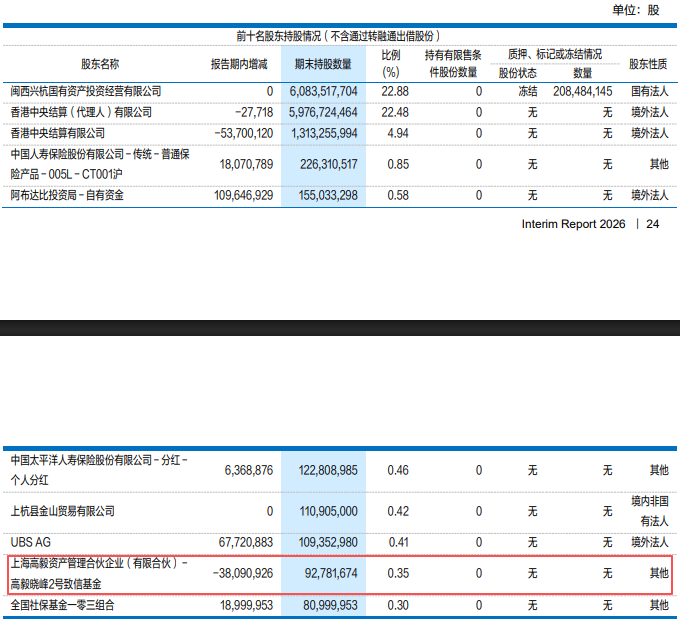Select shareholder 闽西兴杭国有资产投资经营有限公司
The image size is (680, 619).
86,91
